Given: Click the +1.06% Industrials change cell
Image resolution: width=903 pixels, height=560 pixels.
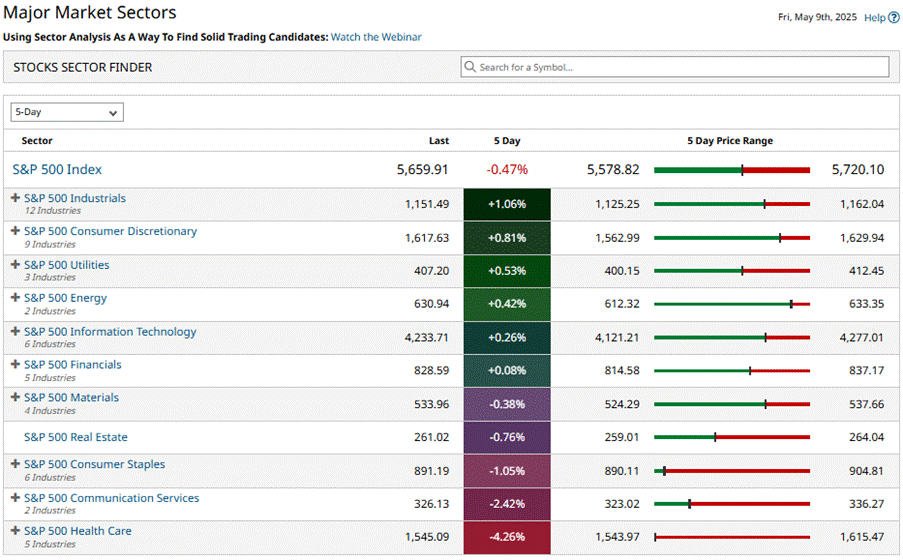Looking at the screenshot, I should [507, 204].
